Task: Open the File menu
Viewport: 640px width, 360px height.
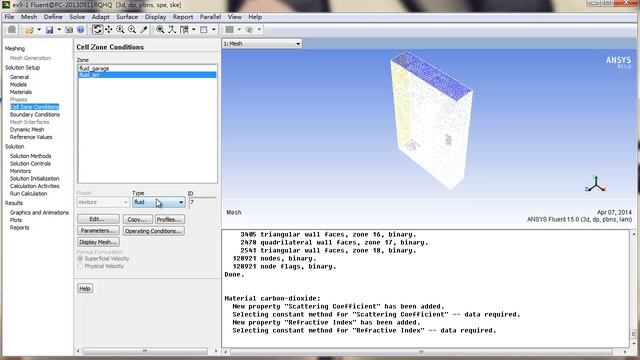Action: pyautogui.click(x=9, y=17)
